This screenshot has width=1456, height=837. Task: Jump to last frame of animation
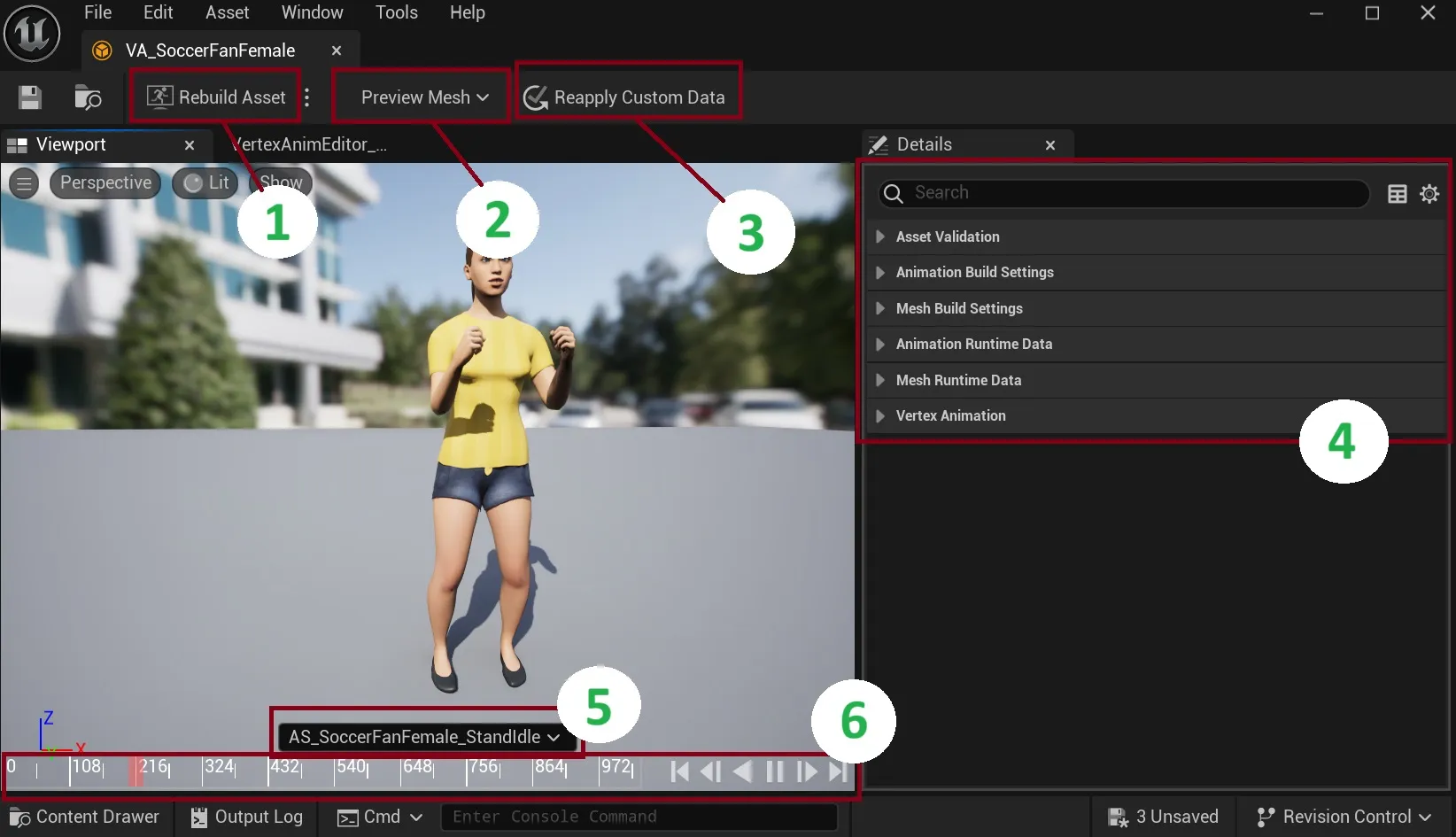point(837,771)
